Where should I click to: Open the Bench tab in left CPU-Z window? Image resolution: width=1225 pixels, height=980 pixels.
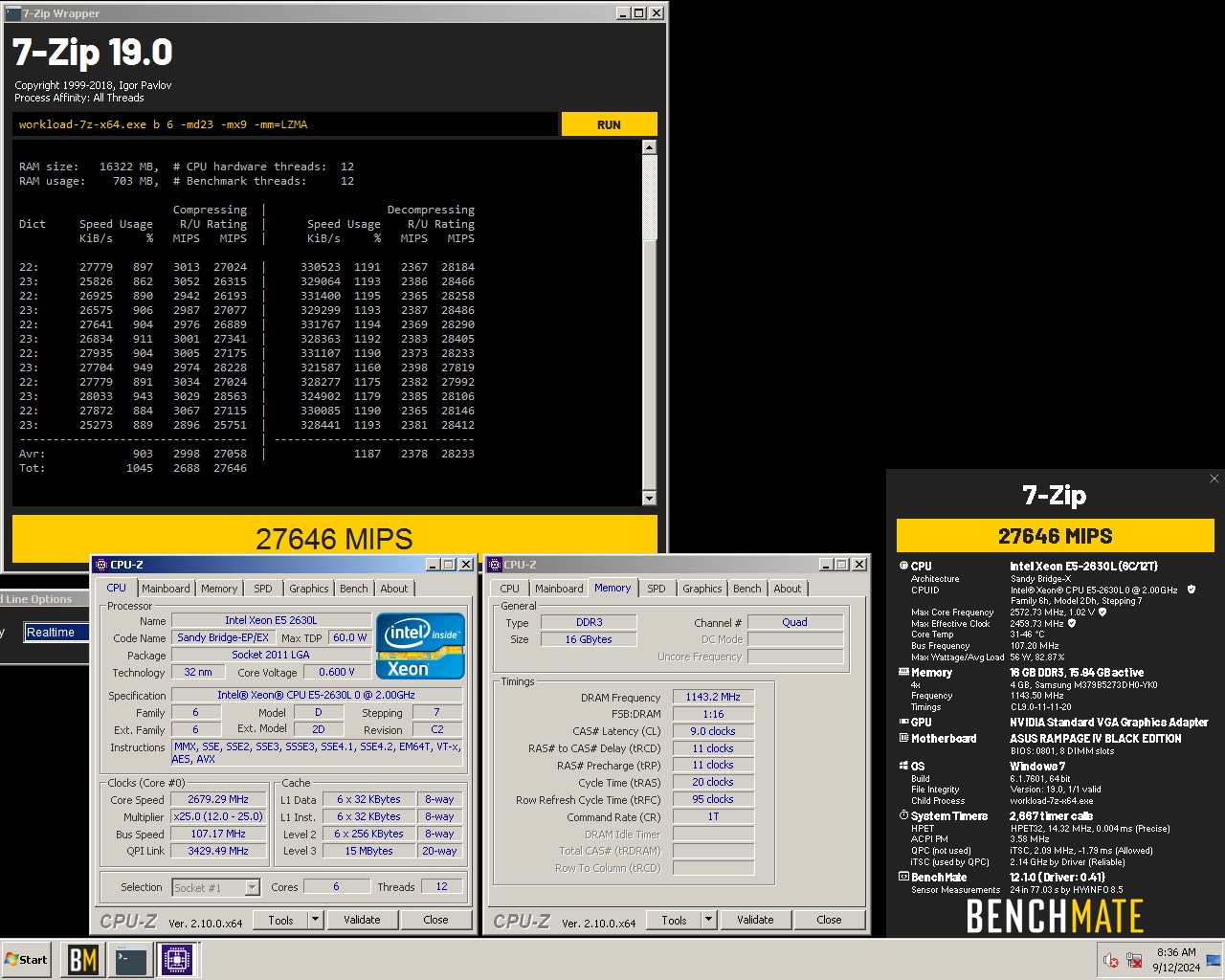pos(353,589)
